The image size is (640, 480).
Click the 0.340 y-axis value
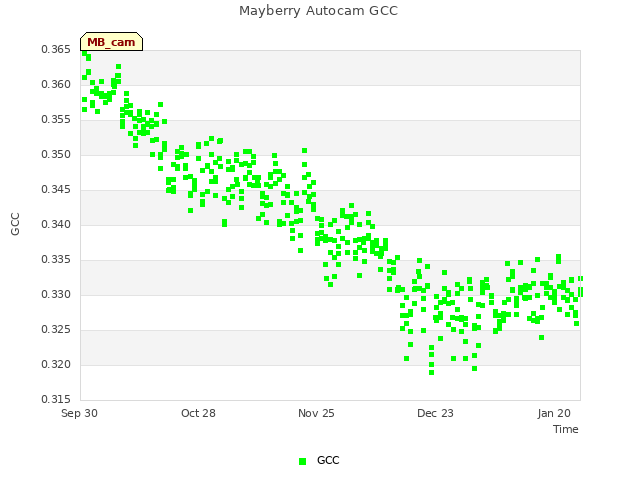56,224
